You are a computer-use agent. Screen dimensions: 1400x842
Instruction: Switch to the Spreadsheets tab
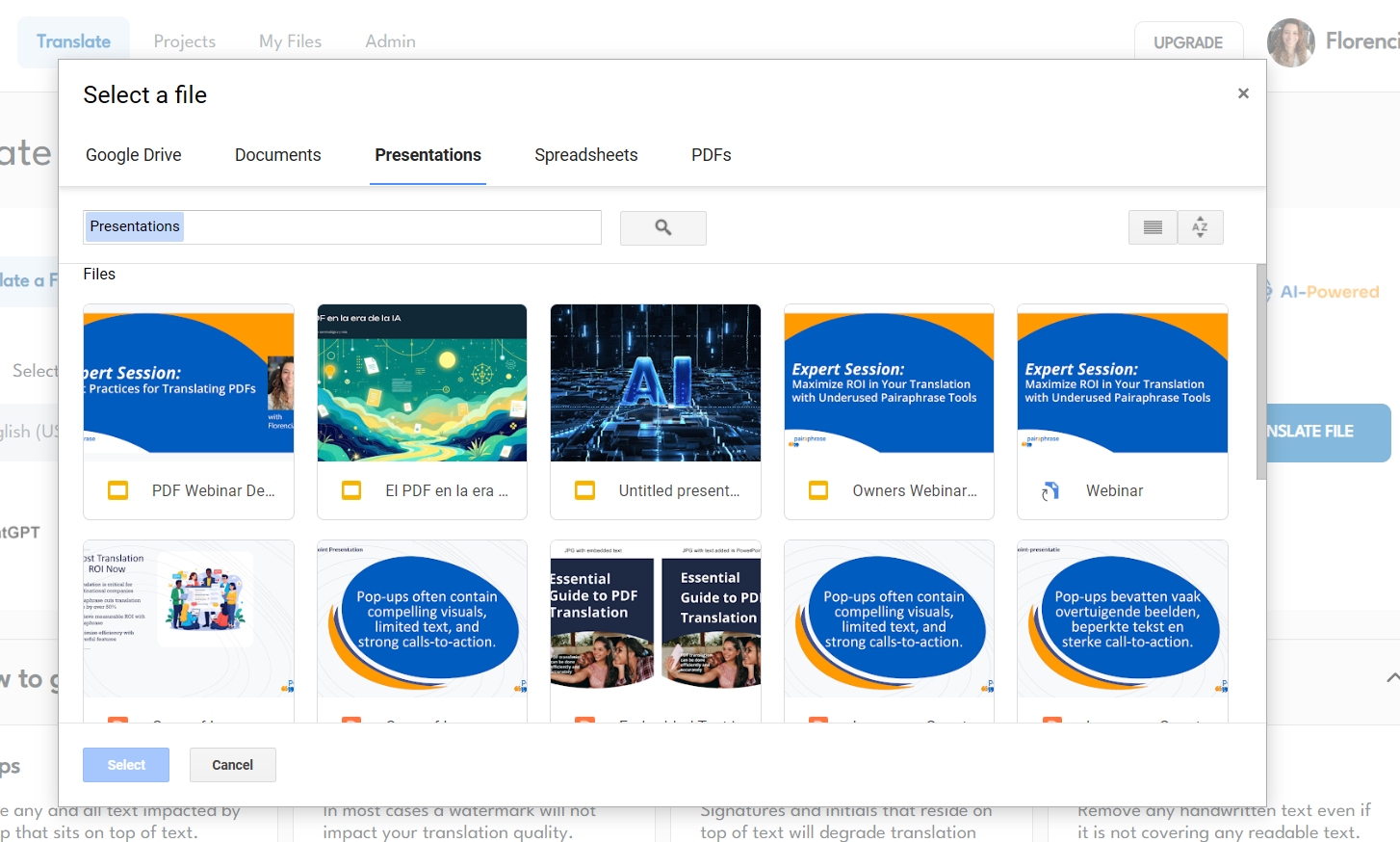point(585,154)
